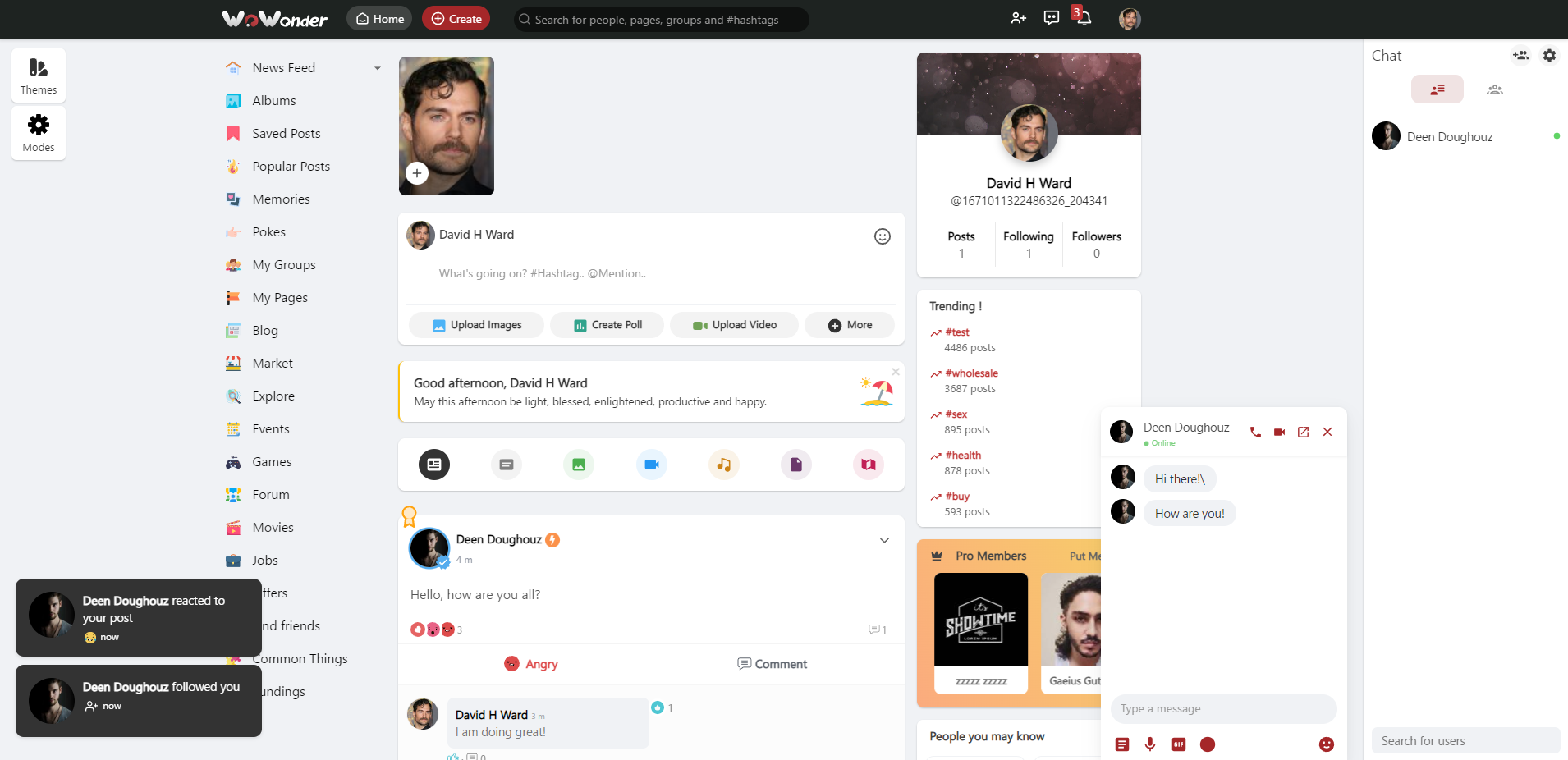The image size is (1568, 760).
Task: Start voice call with Deen Doughouz
Action: pos(1255,432)
